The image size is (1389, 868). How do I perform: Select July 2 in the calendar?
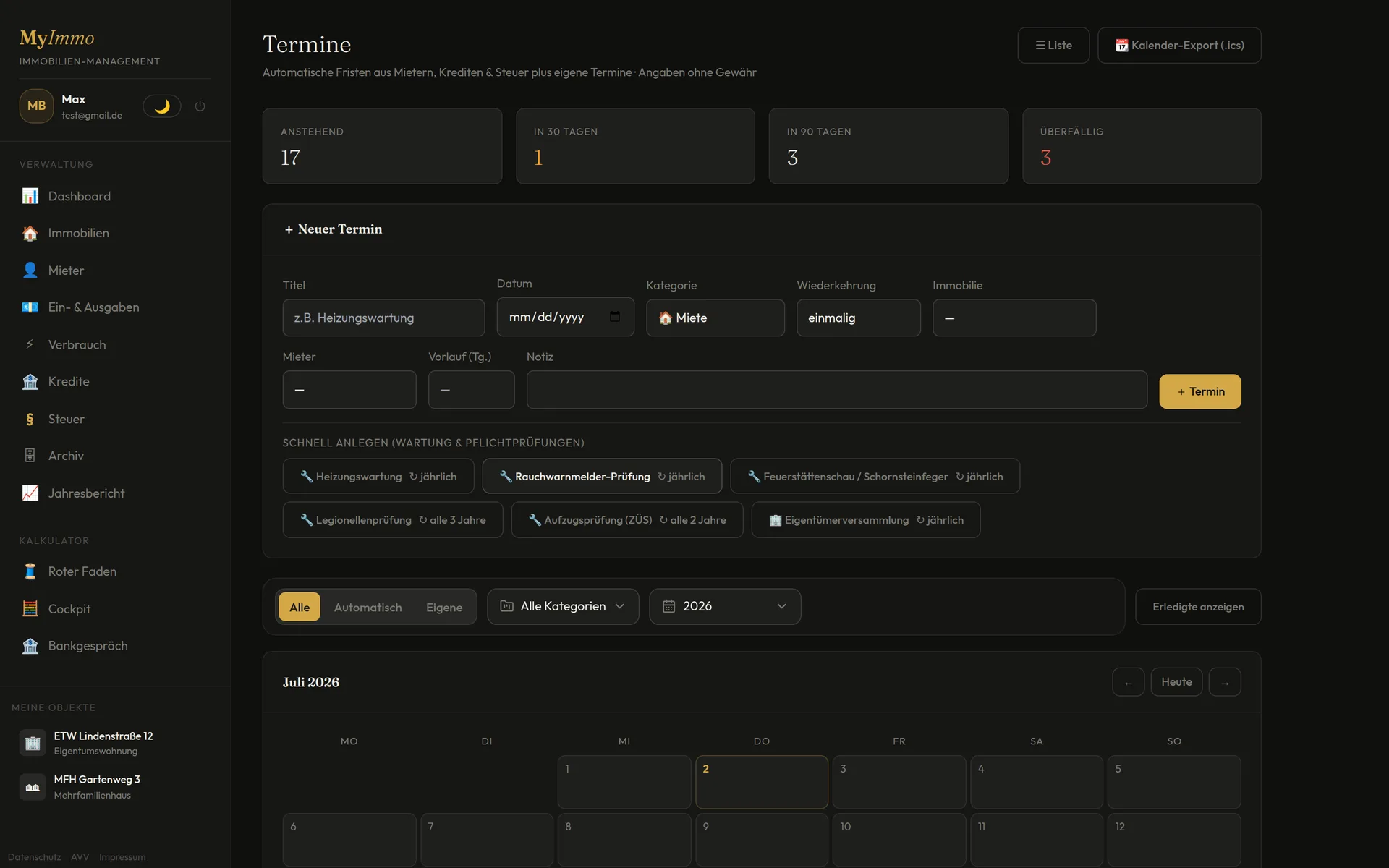click(x=762, y=782)
